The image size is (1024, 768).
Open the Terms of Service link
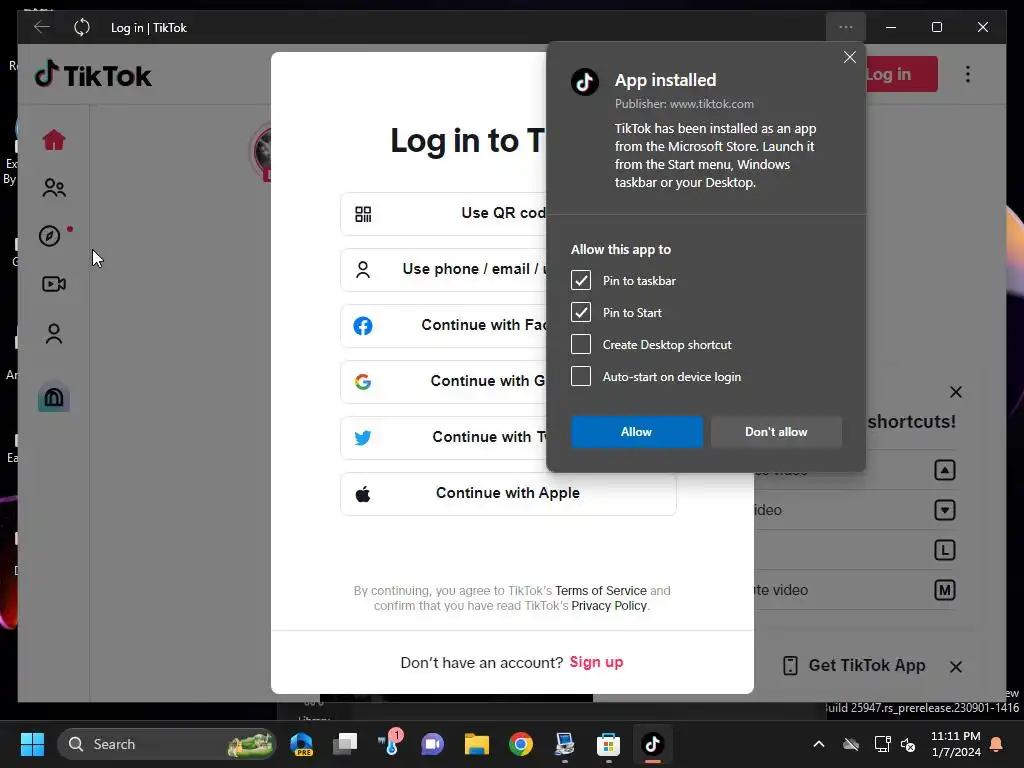(600, 590)
